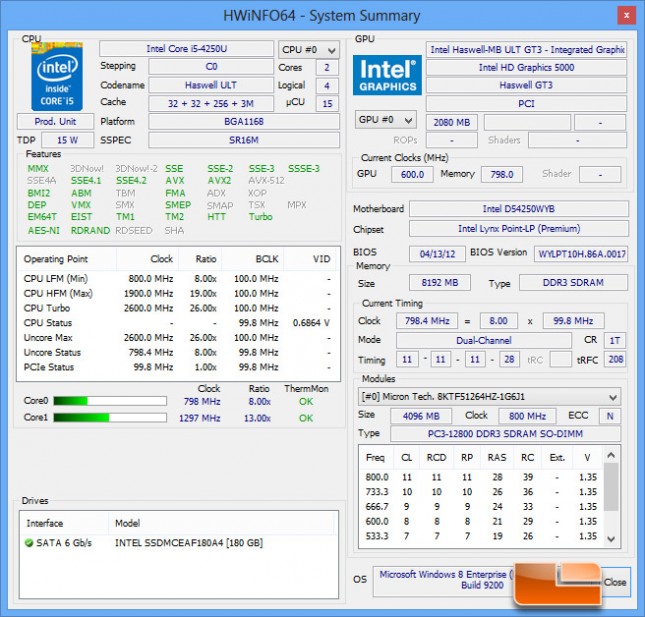Click the OS field Microsoft Windows 8 Enterprise
645x617 pixels.
coord(445,580)
